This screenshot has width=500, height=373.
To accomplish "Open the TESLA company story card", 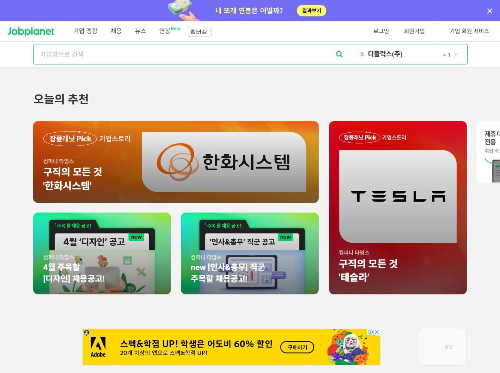I will (398, 207).
